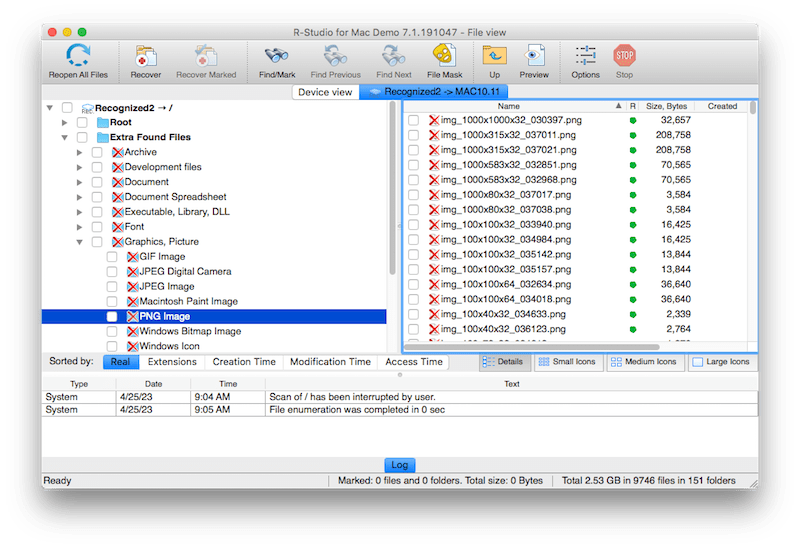Collapse the Graphics, Picture tree node

80,242
